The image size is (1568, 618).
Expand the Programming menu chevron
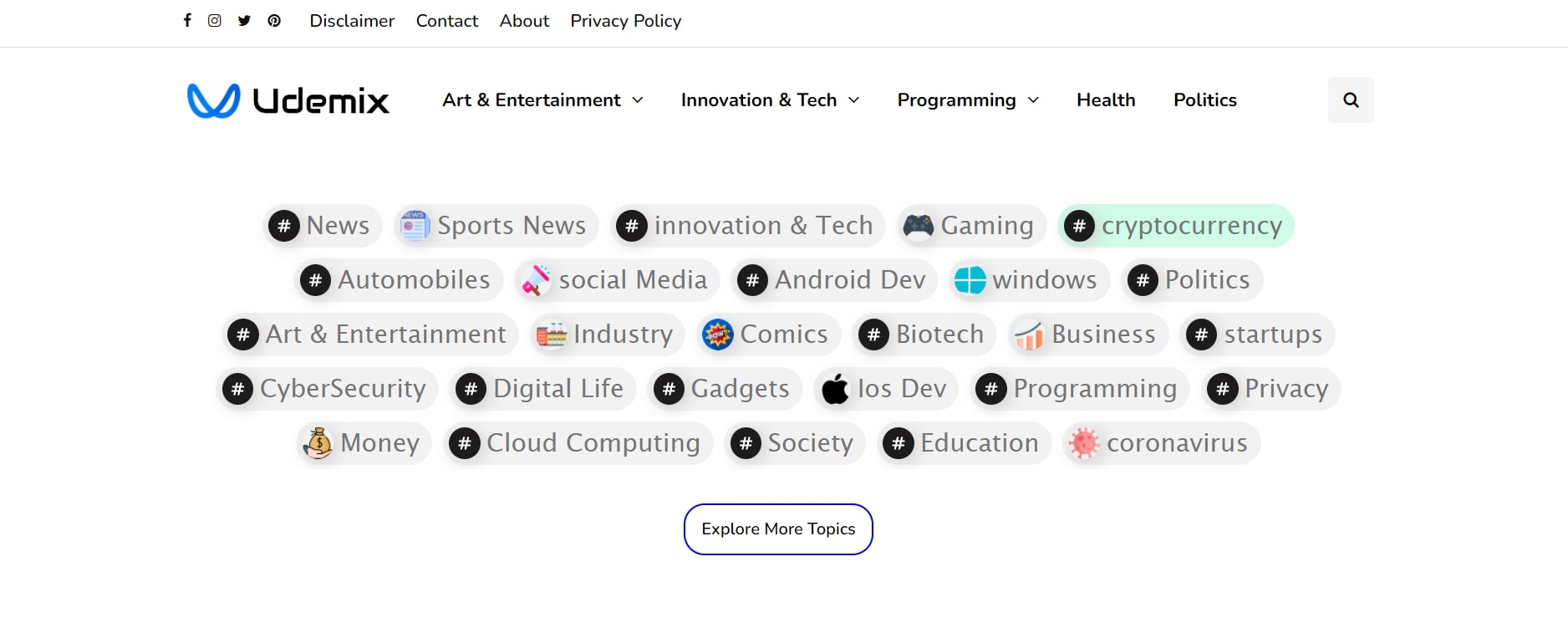pyautogui.click(x=1033, y=100)
